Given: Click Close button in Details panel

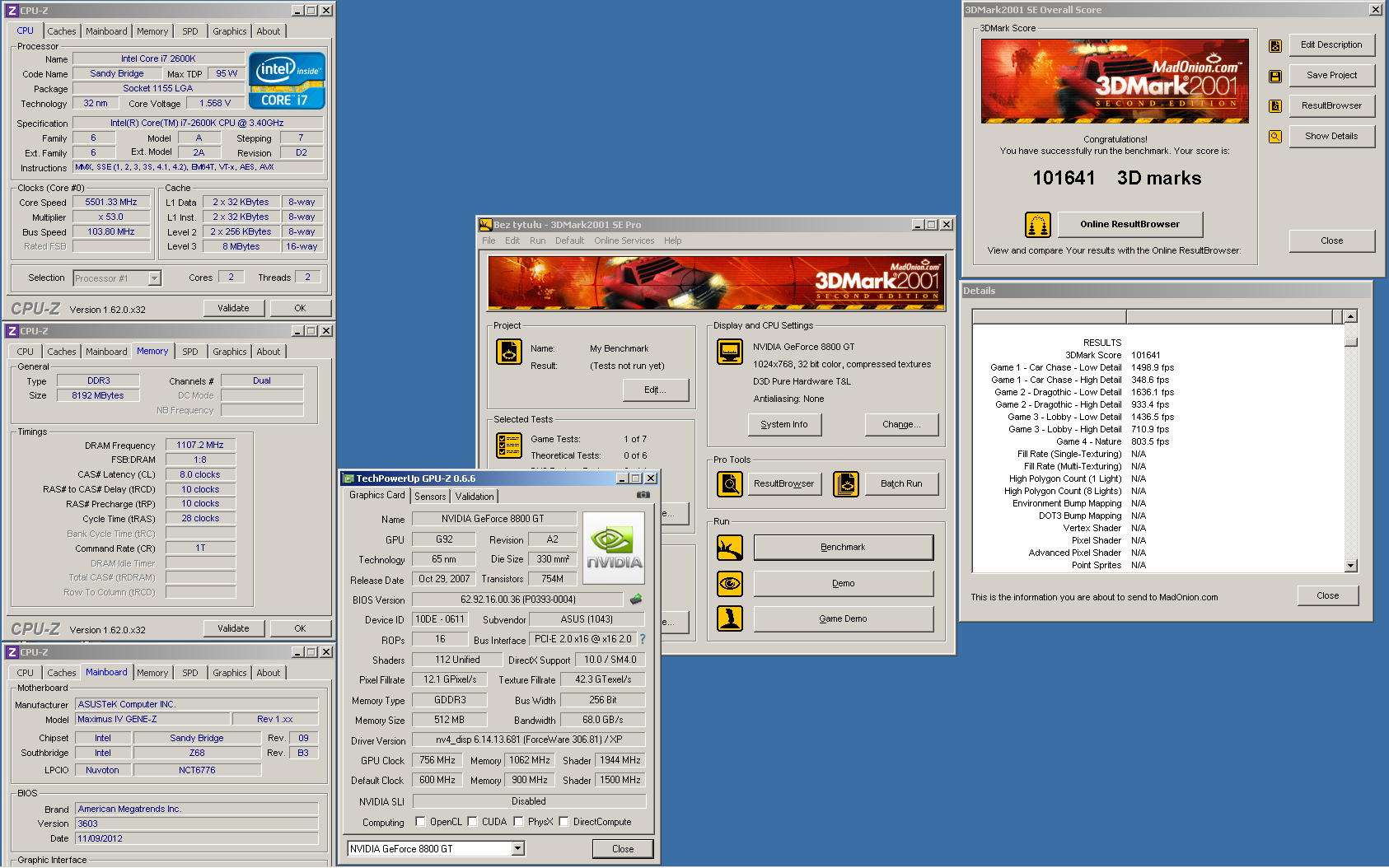Looking at the screenshot, I should (x=1328, y=596).
